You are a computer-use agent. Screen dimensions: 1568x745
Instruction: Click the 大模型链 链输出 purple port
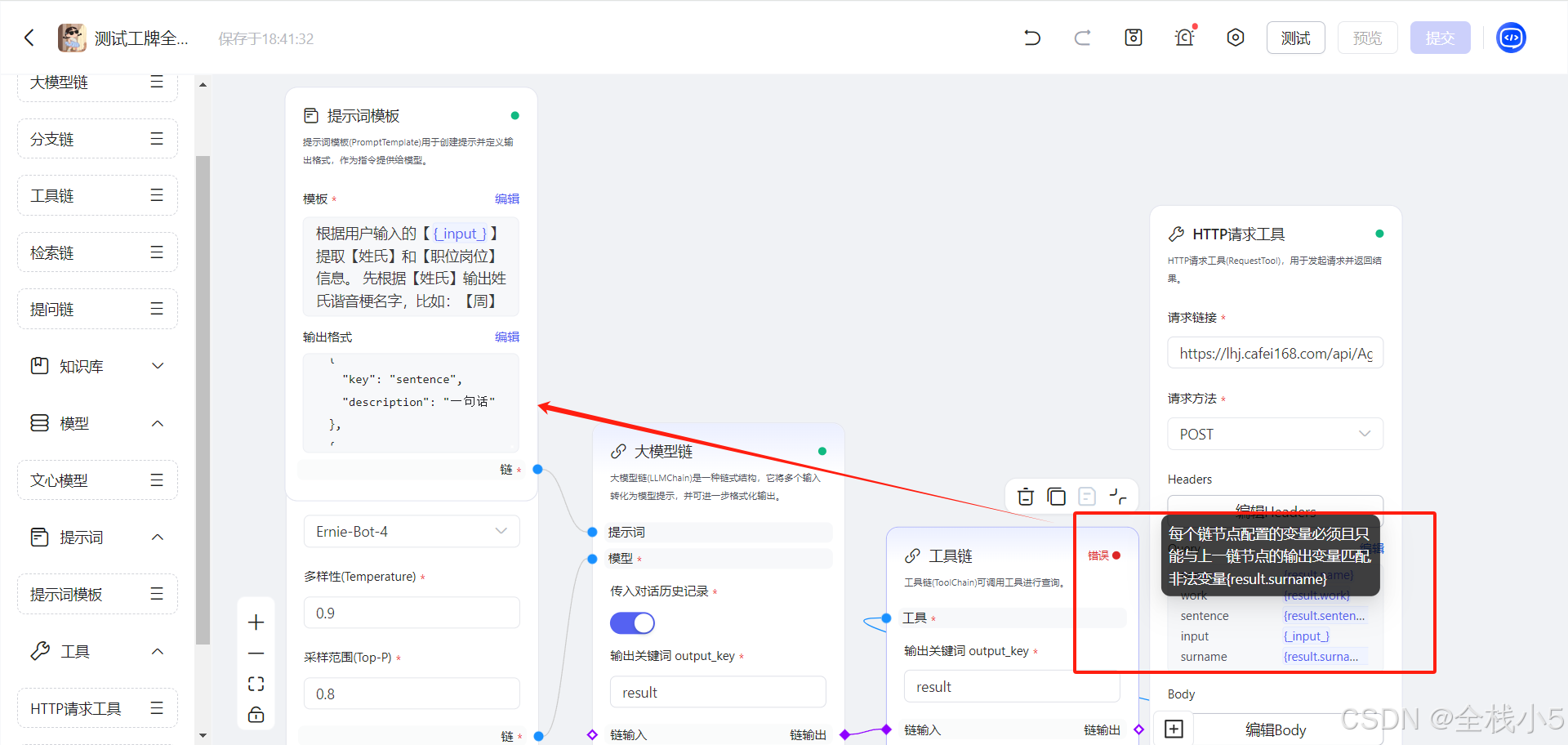pos(844,734)
